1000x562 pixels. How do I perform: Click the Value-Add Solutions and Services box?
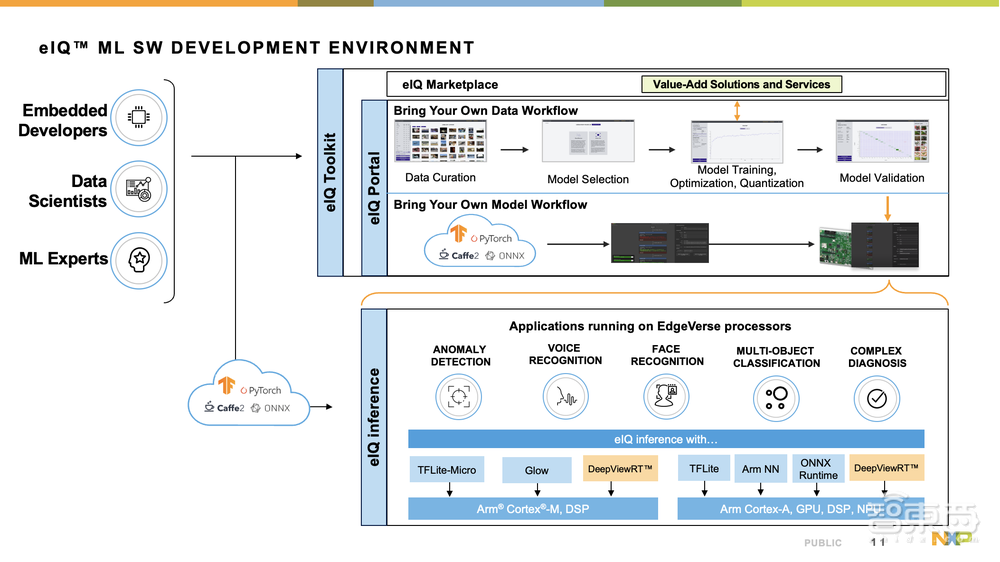(x=741, y=85)
